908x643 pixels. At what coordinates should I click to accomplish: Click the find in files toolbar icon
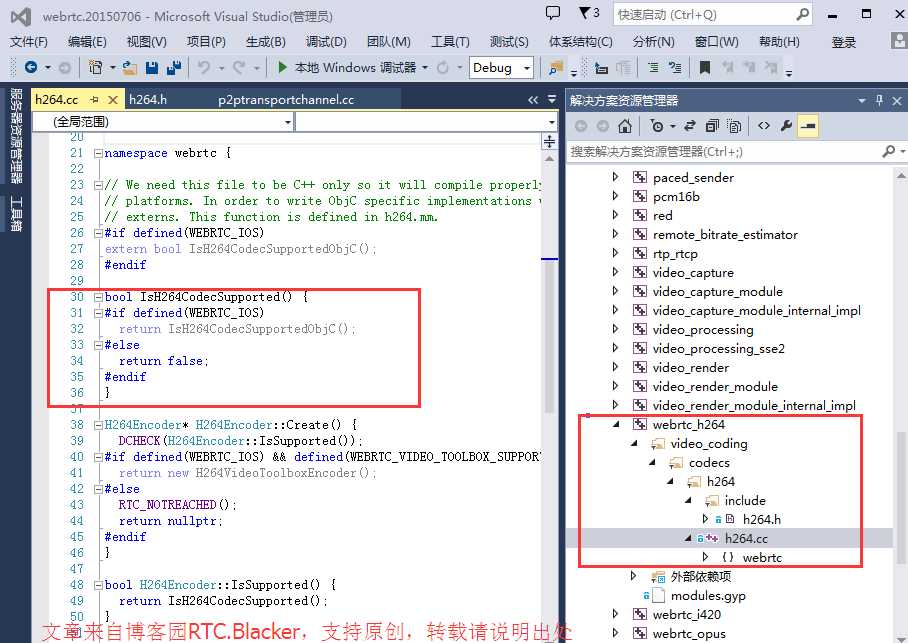pos(555,68)
